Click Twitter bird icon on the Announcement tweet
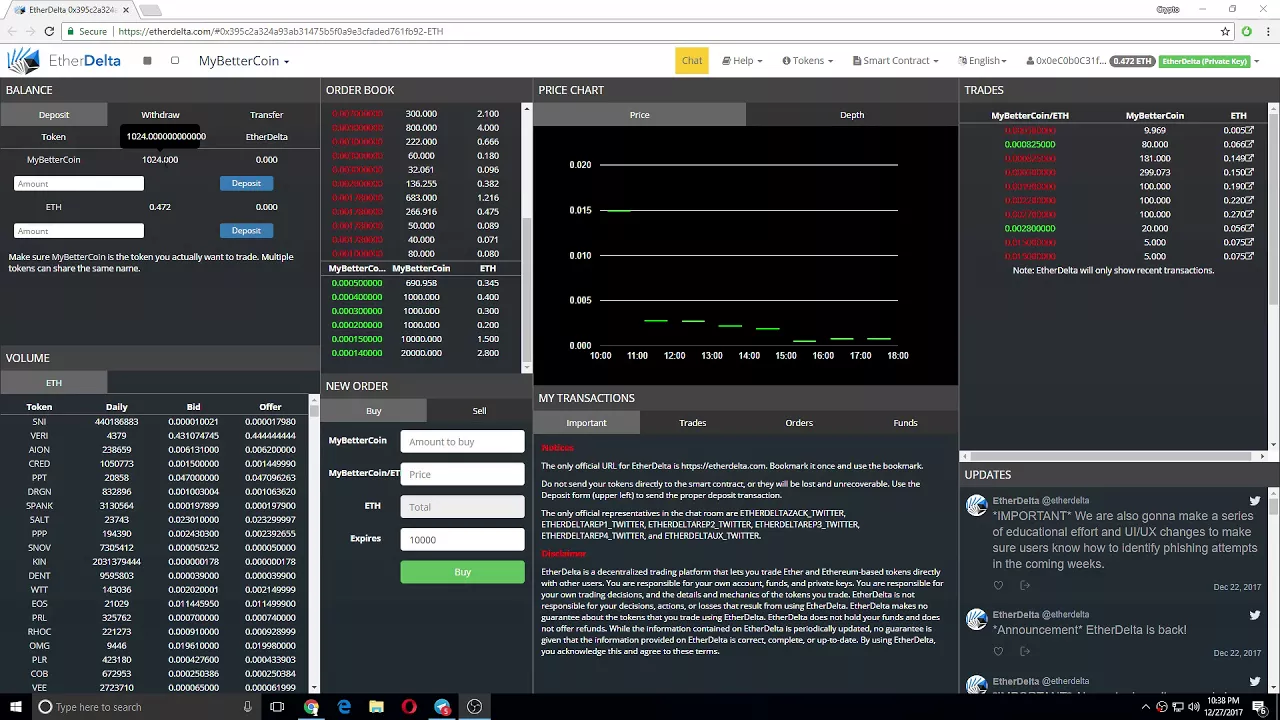Screen dimensions: 1280x720 [1255, 616]
